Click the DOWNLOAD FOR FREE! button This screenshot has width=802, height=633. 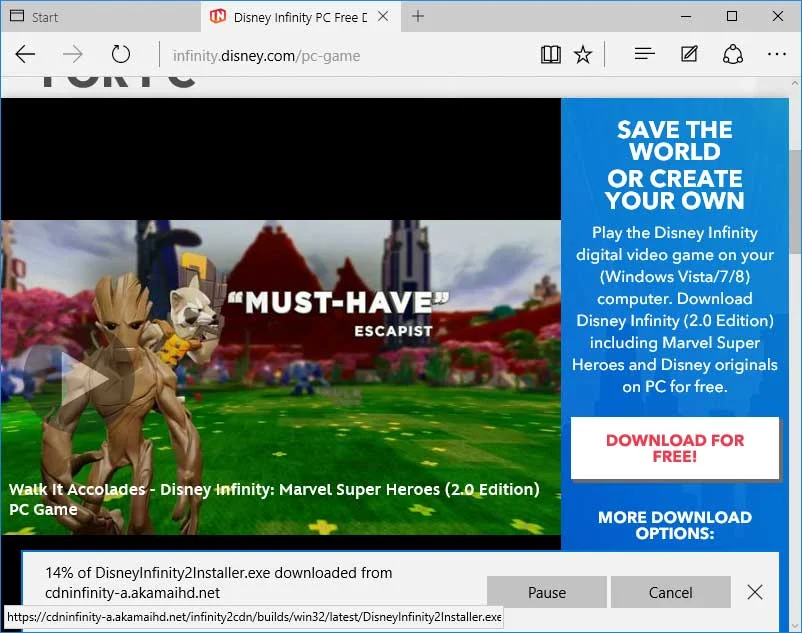[x=675, y=448]
